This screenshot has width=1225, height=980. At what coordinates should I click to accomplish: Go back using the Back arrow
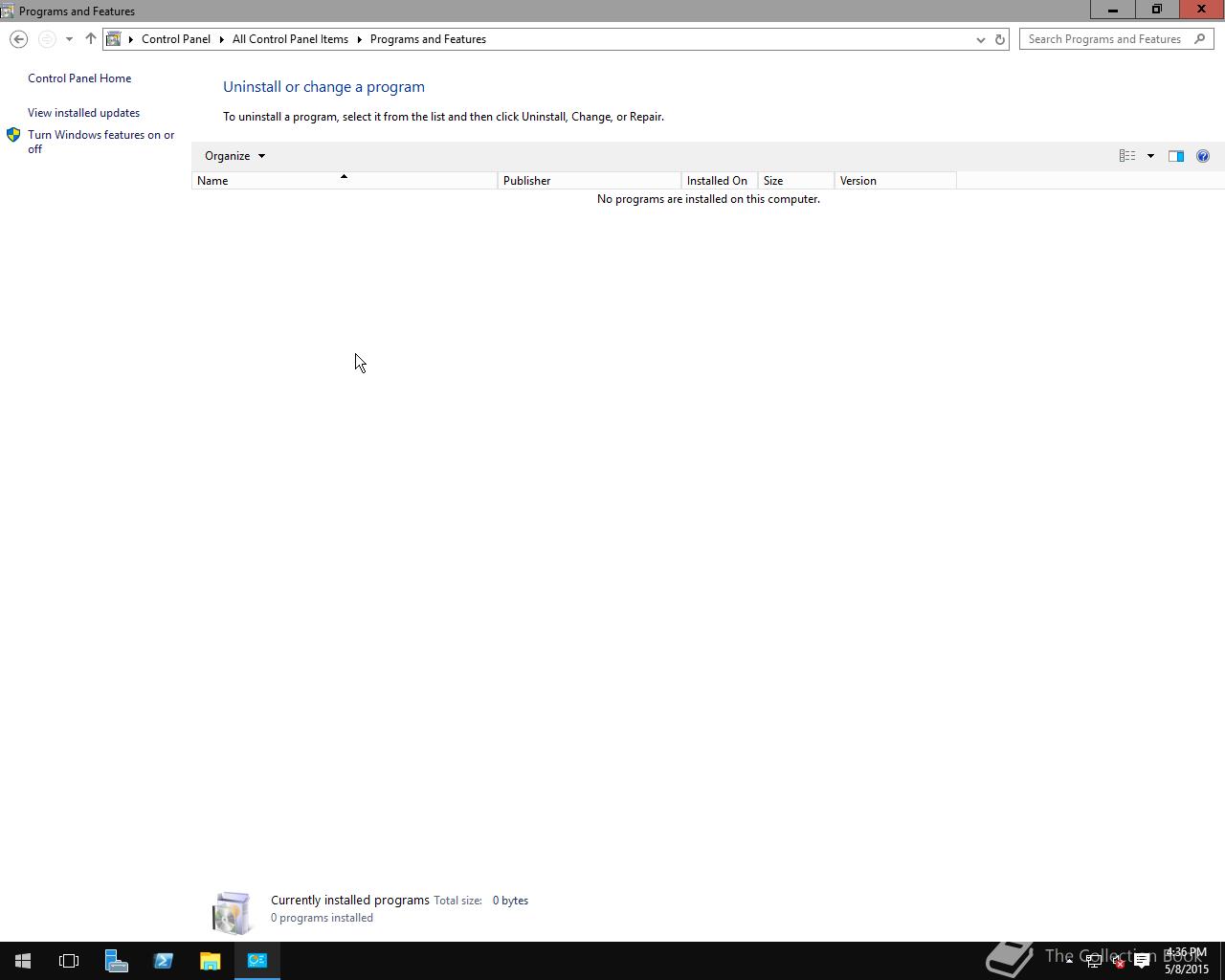click(x=18, y=39)
